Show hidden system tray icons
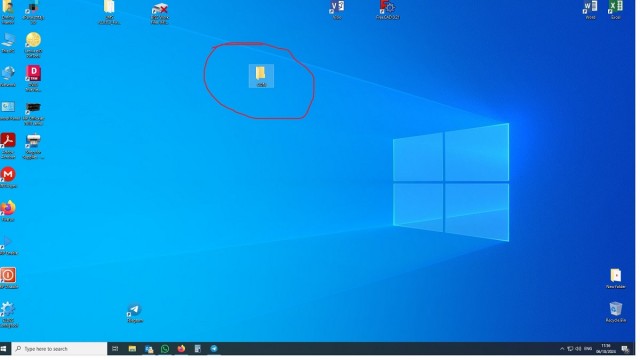Screen dimensions: 640x360 coord(562,349)
